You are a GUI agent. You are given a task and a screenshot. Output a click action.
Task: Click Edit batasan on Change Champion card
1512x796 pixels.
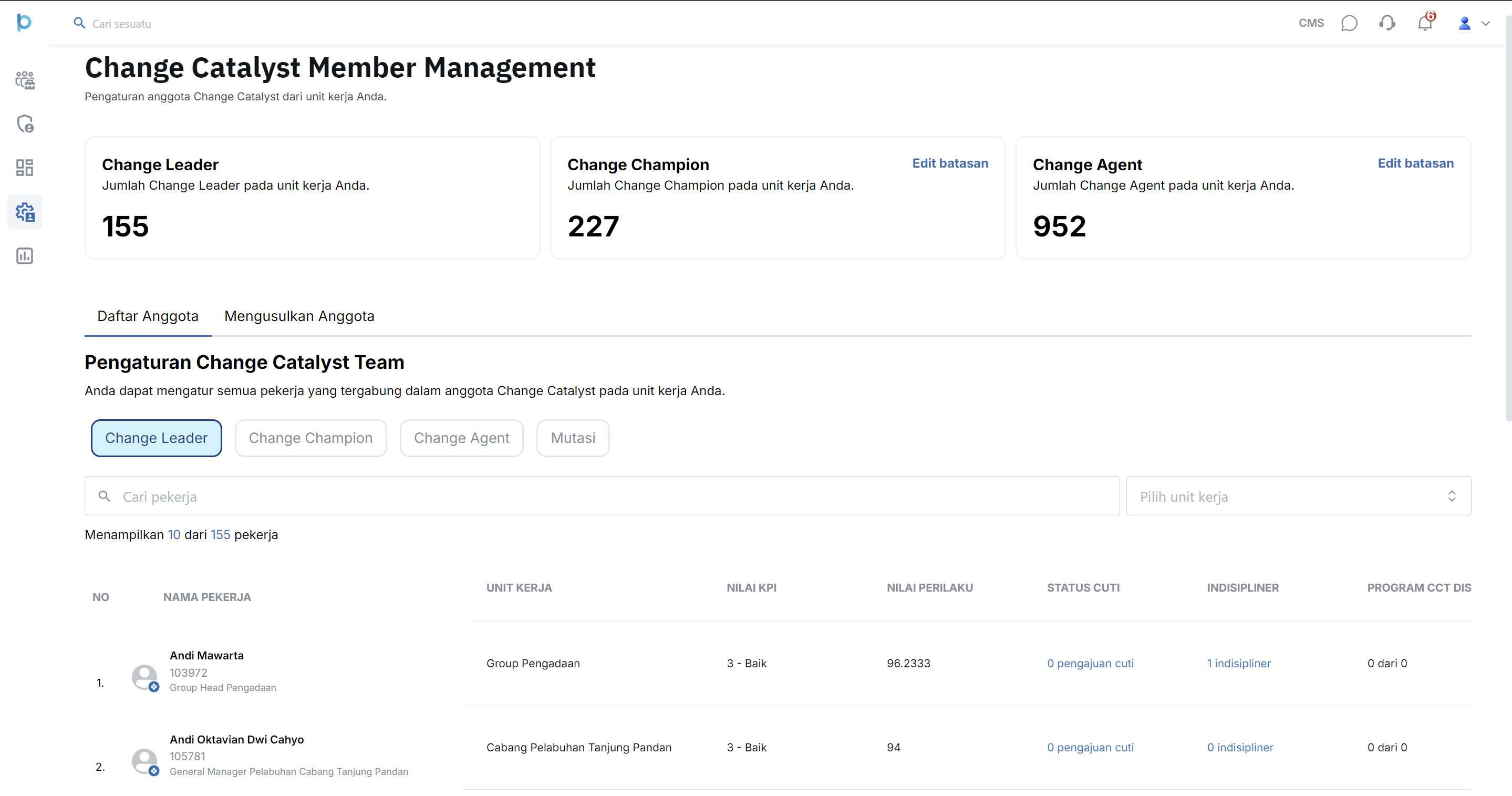coord(950,164)
